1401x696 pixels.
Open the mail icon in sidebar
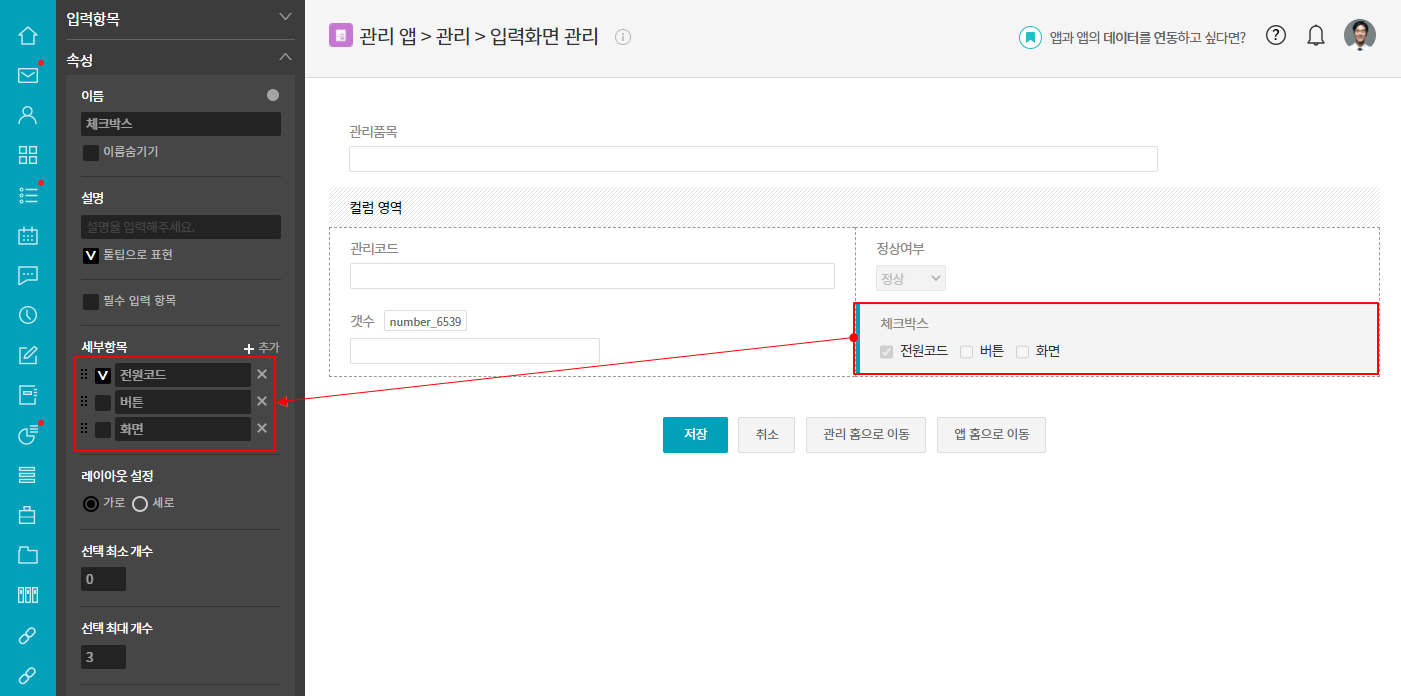click(x=28, y=75)
